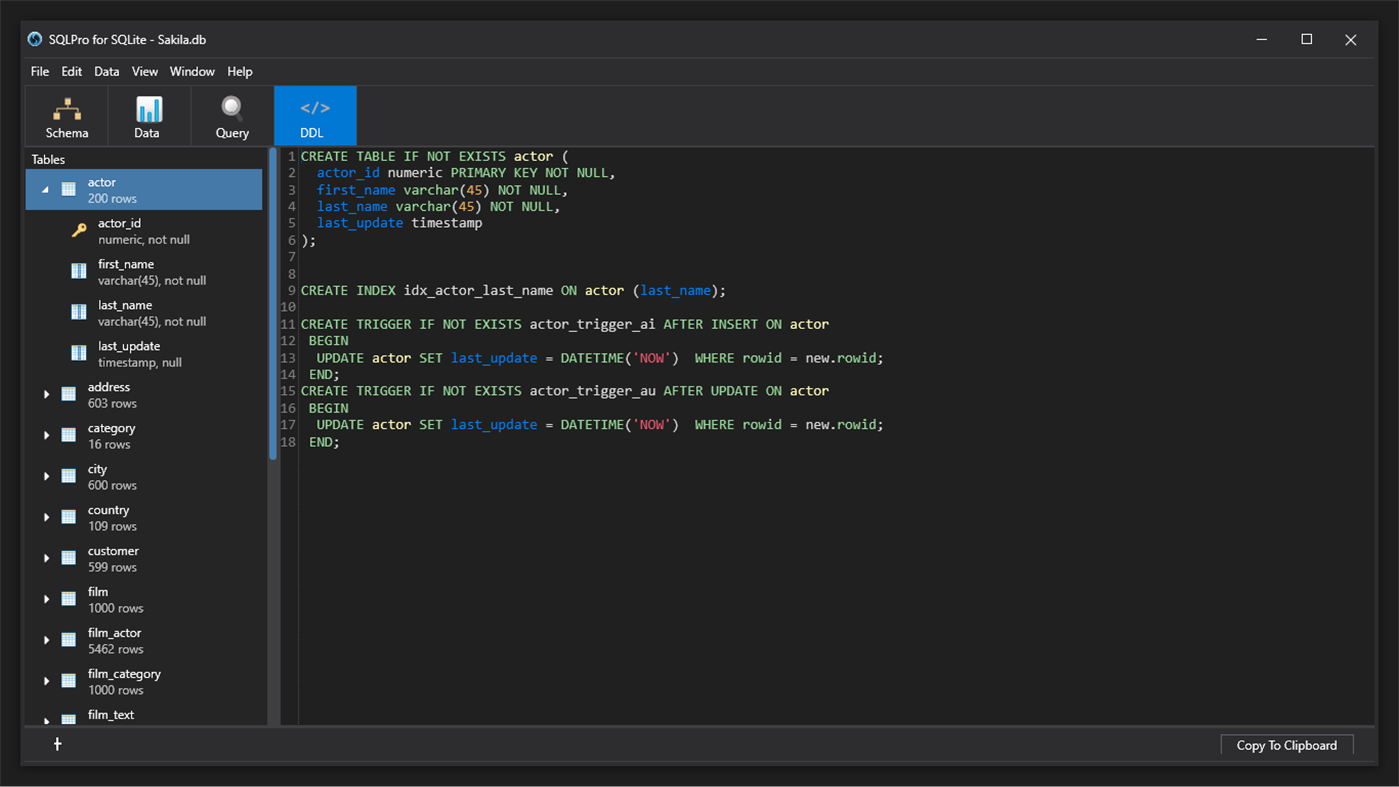
Task: Maximize the SQLPro window
Action: (x=1306, y=39)
